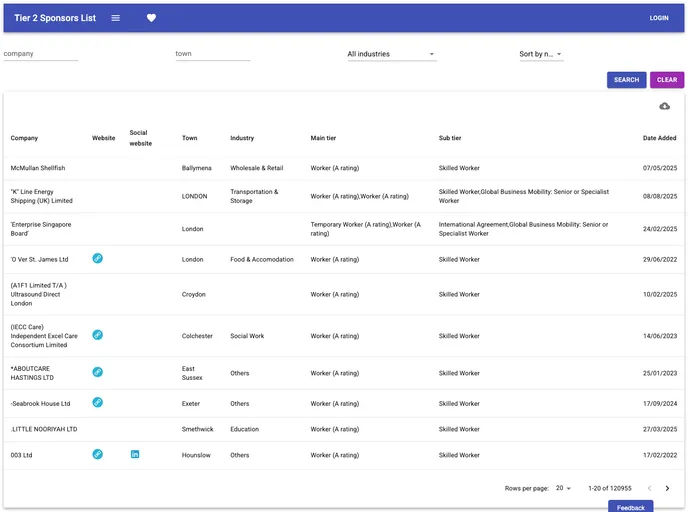Click the Tier 2 Sponsors List title

pyautogui.click(x=55, y=18)
